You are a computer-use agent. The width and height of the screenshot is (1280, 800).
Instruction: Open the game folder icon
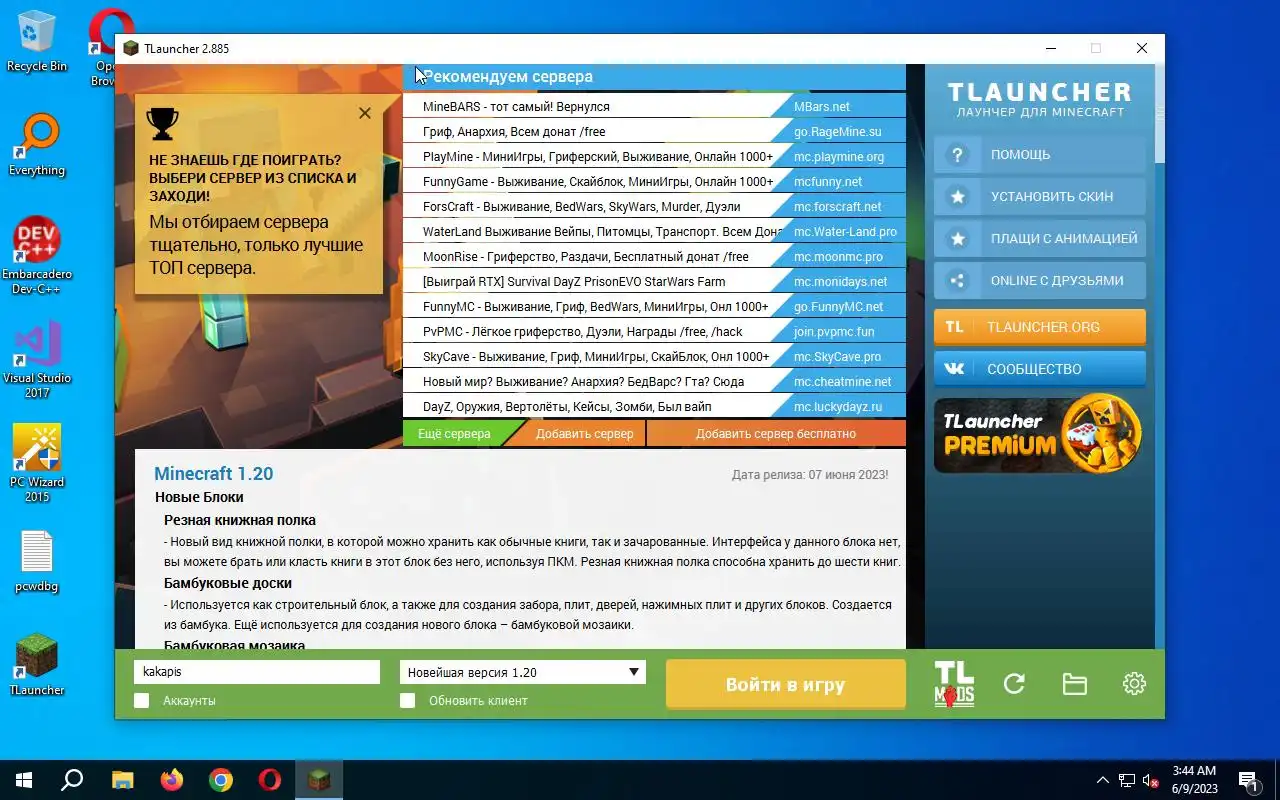coord(1074,684)
